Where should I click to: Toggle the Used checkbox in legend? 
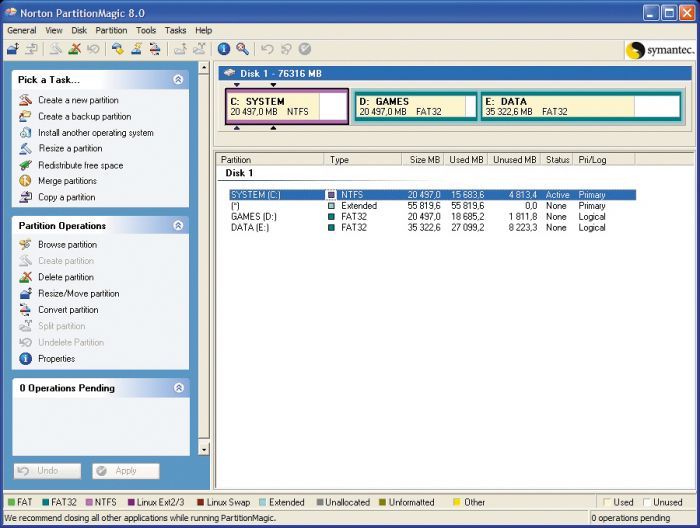(x=606, y=502)
